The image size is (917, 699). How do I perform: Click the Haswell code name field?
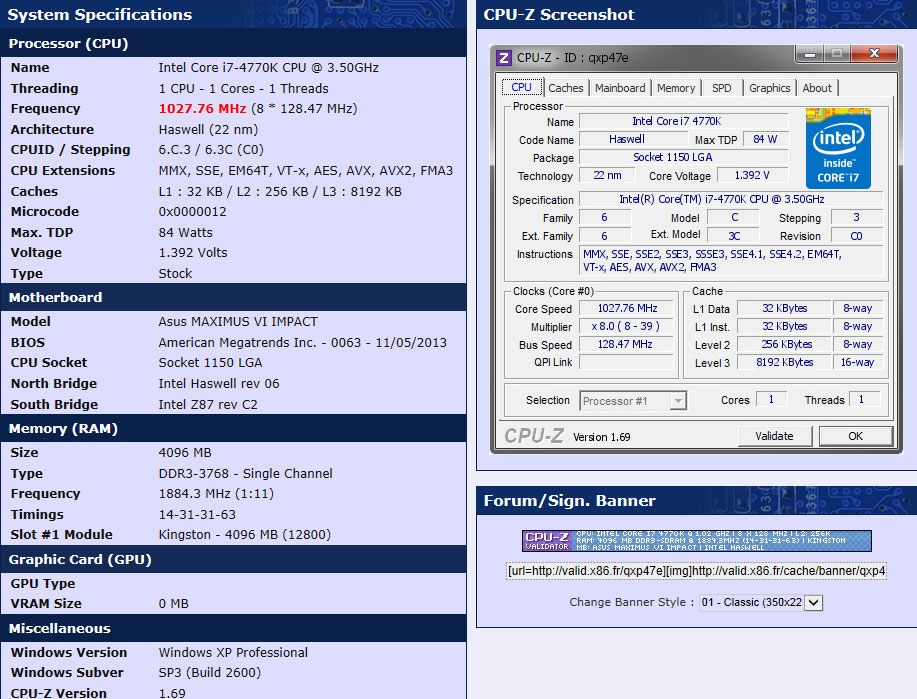click(x=633, y=139)
